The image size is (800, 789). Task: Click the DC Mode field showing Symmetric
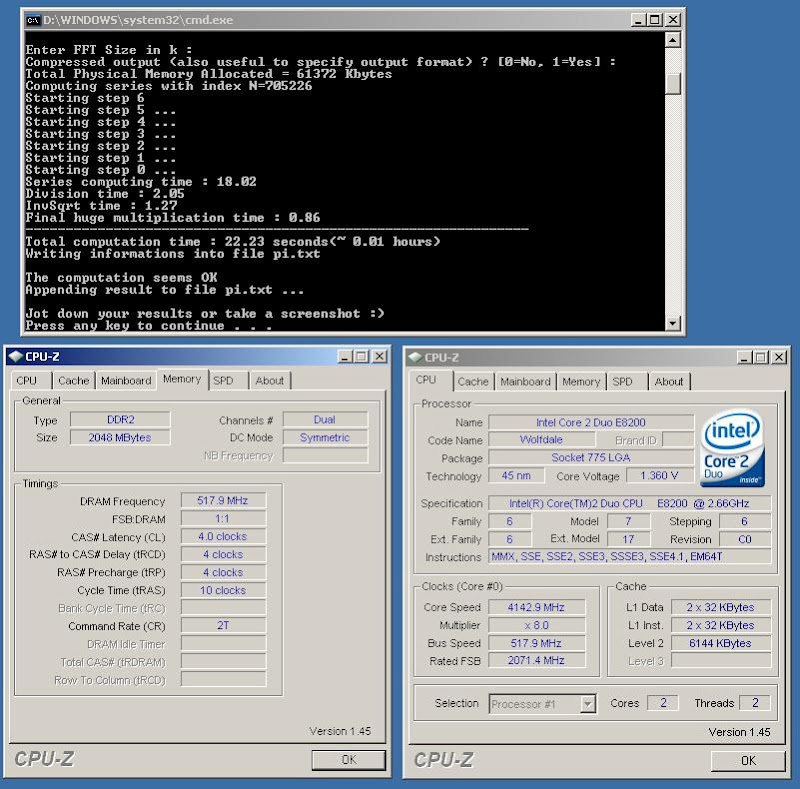pyautogui.click(x=325, y=437)
